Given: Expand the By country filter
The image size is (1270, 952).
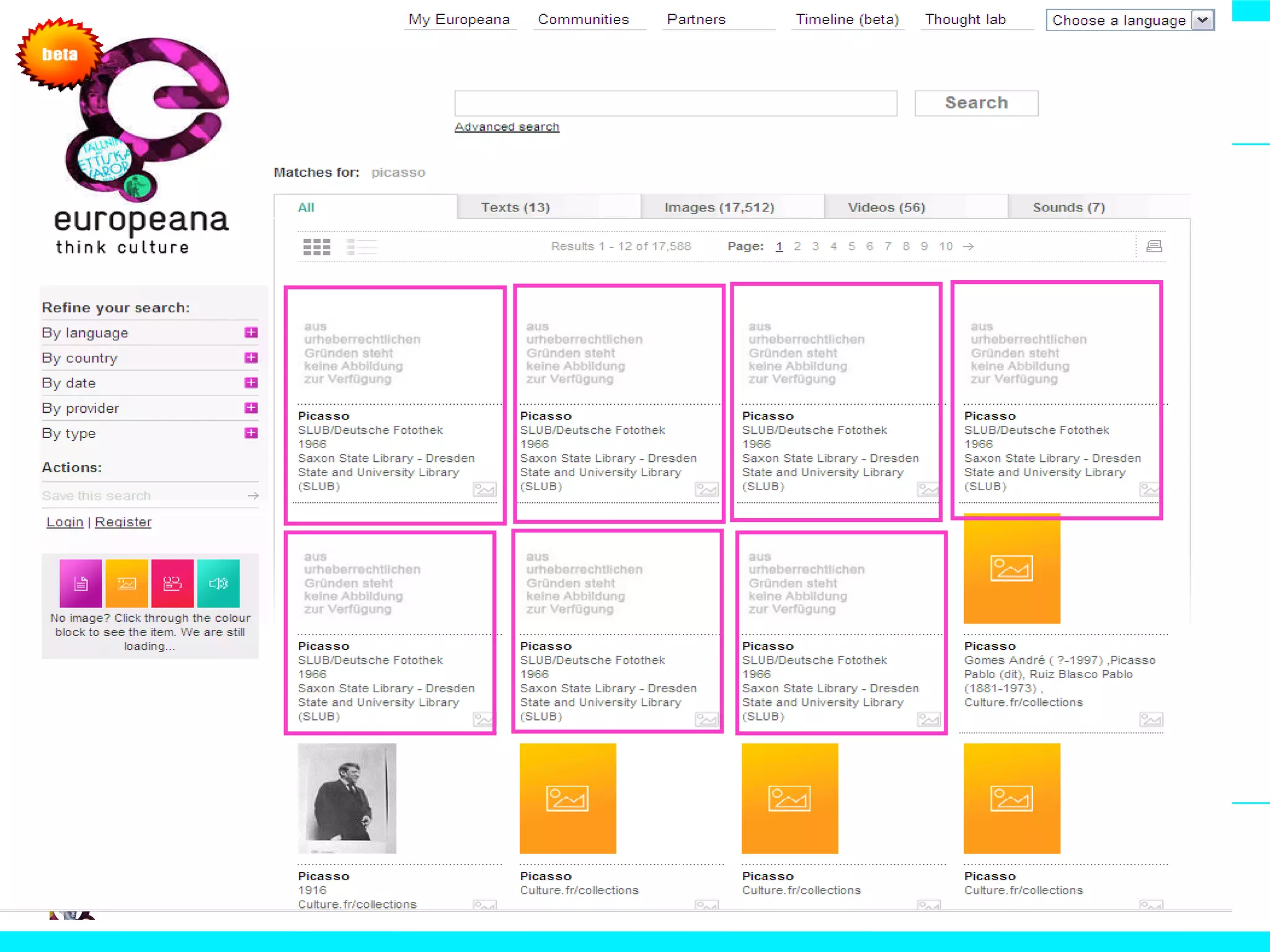Looking at the screenshot, I should [251, 358].
